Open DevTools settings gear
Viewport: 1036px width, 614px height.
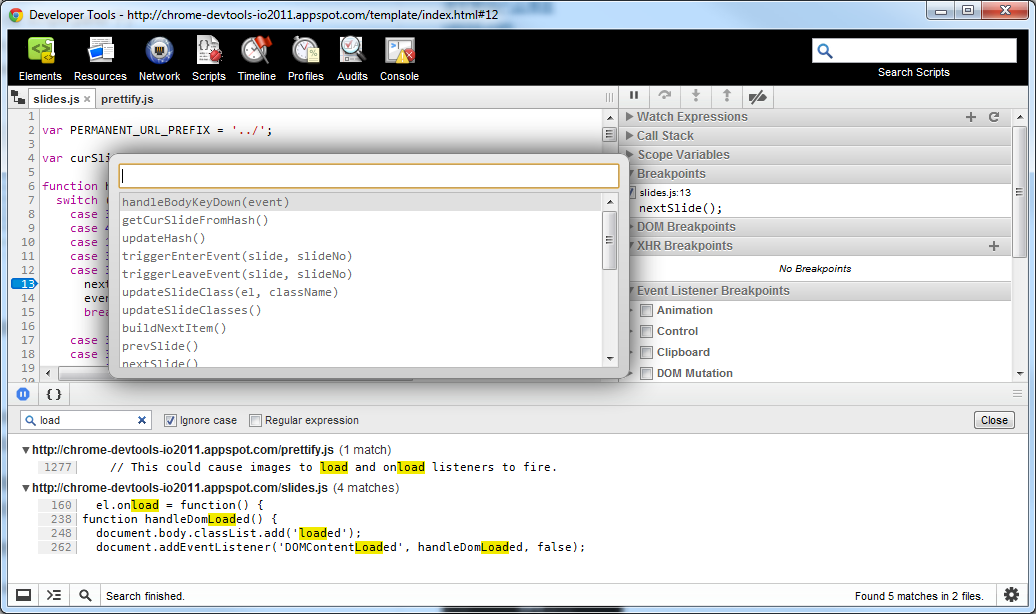click(1012, 595)
